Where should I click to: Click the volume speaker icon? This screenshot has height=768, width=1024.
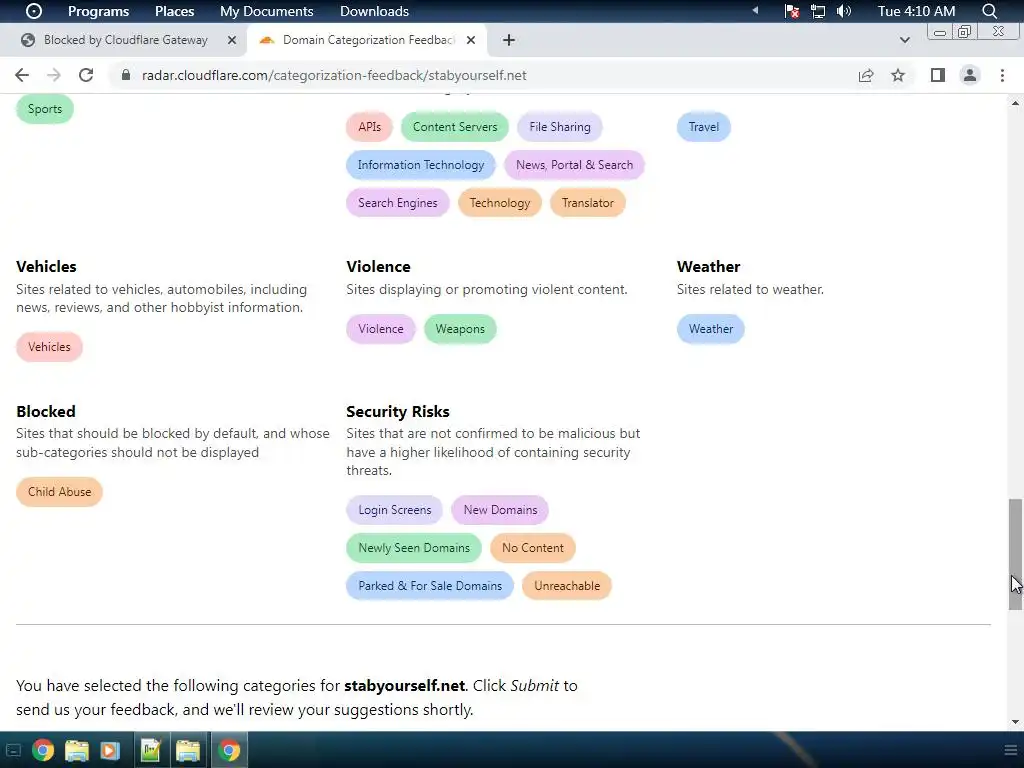point(844,11)
